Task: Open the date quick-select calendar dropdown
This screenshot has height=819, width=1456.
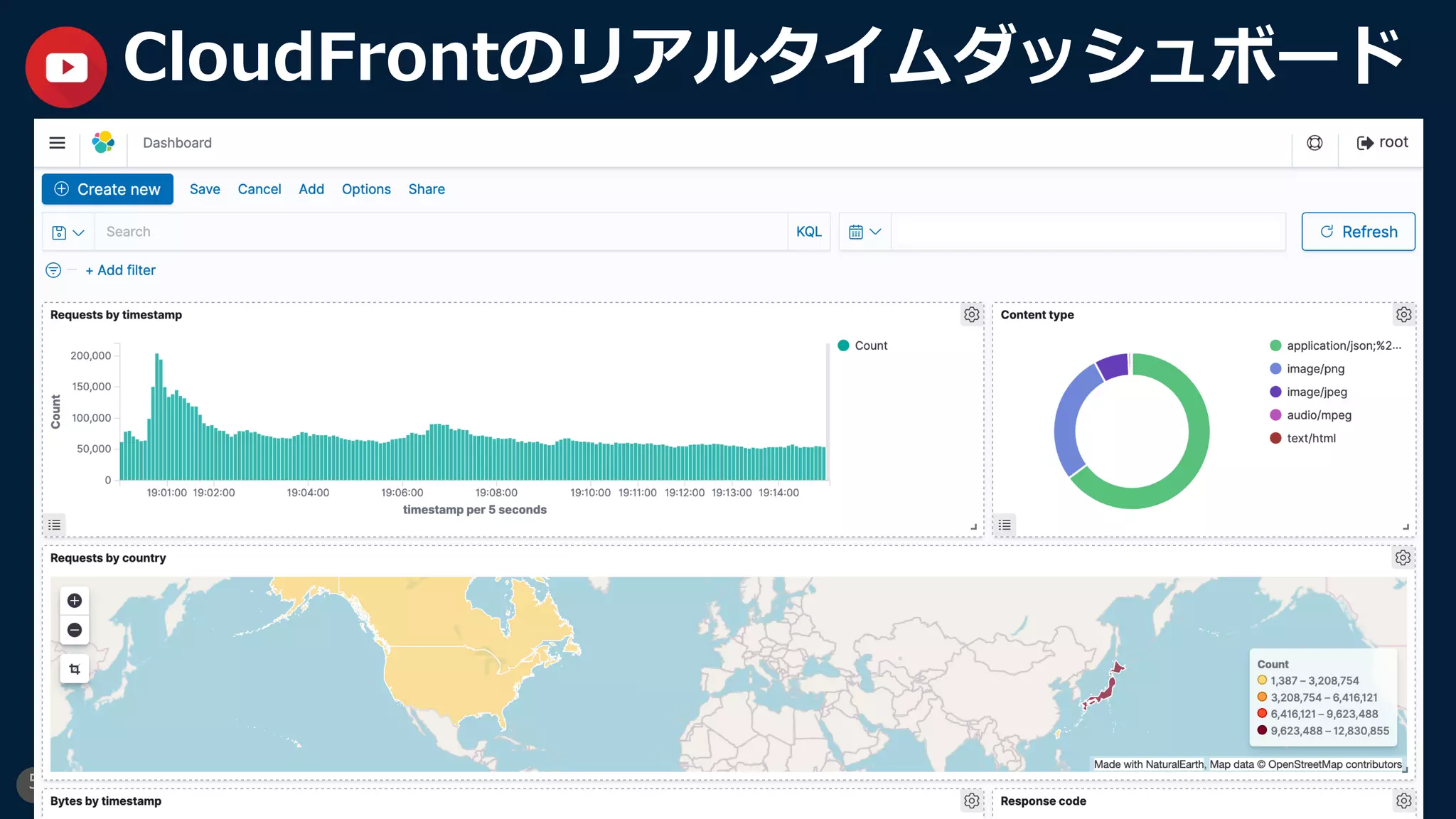Action: pyautogui.click(x=865, y=232)
